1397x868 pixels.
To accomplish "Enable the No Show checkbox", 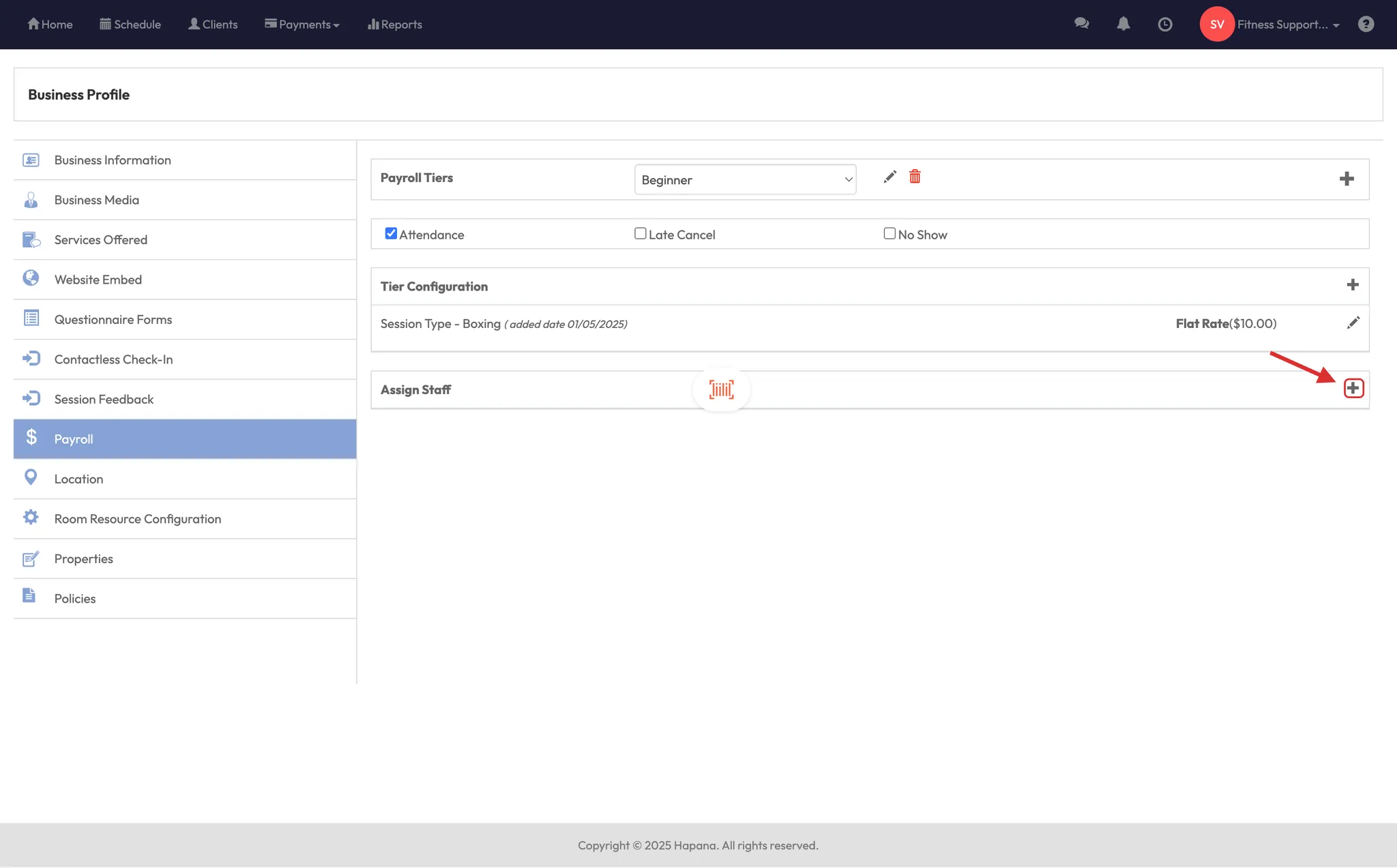I will (x=889, y=234).
